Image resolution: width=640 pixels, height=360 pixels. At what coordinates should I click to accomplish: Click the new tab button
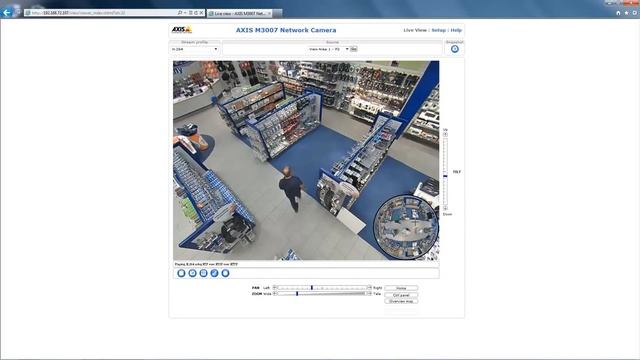(x=278, y=13)
